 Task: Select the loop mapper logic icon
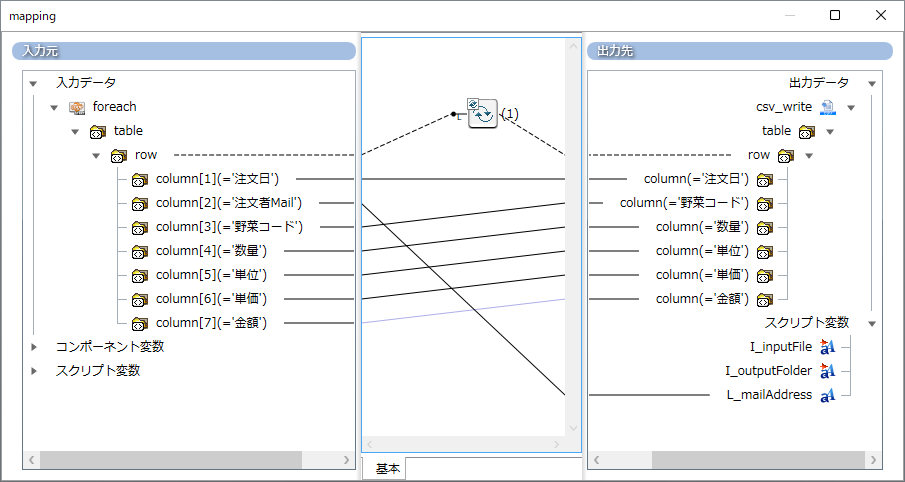pyautogui.click(x=483, y=113)
